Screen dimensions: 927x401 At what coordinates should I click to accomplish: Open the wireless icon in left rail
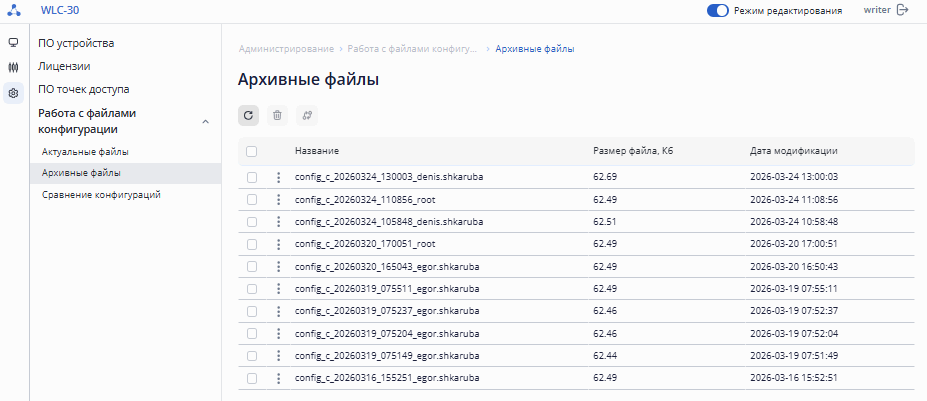tap(13, 67)
